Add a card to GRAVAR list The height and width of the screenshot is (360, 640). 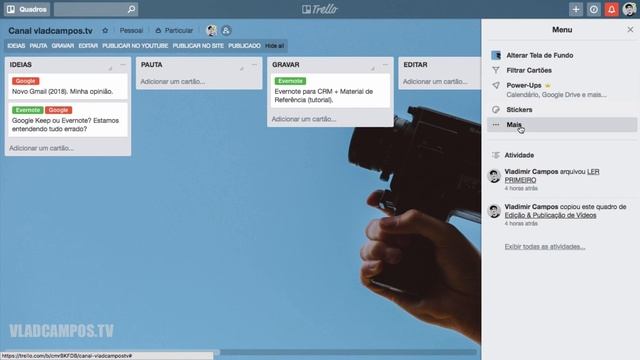pyautogui.click(x=304, y=119)
